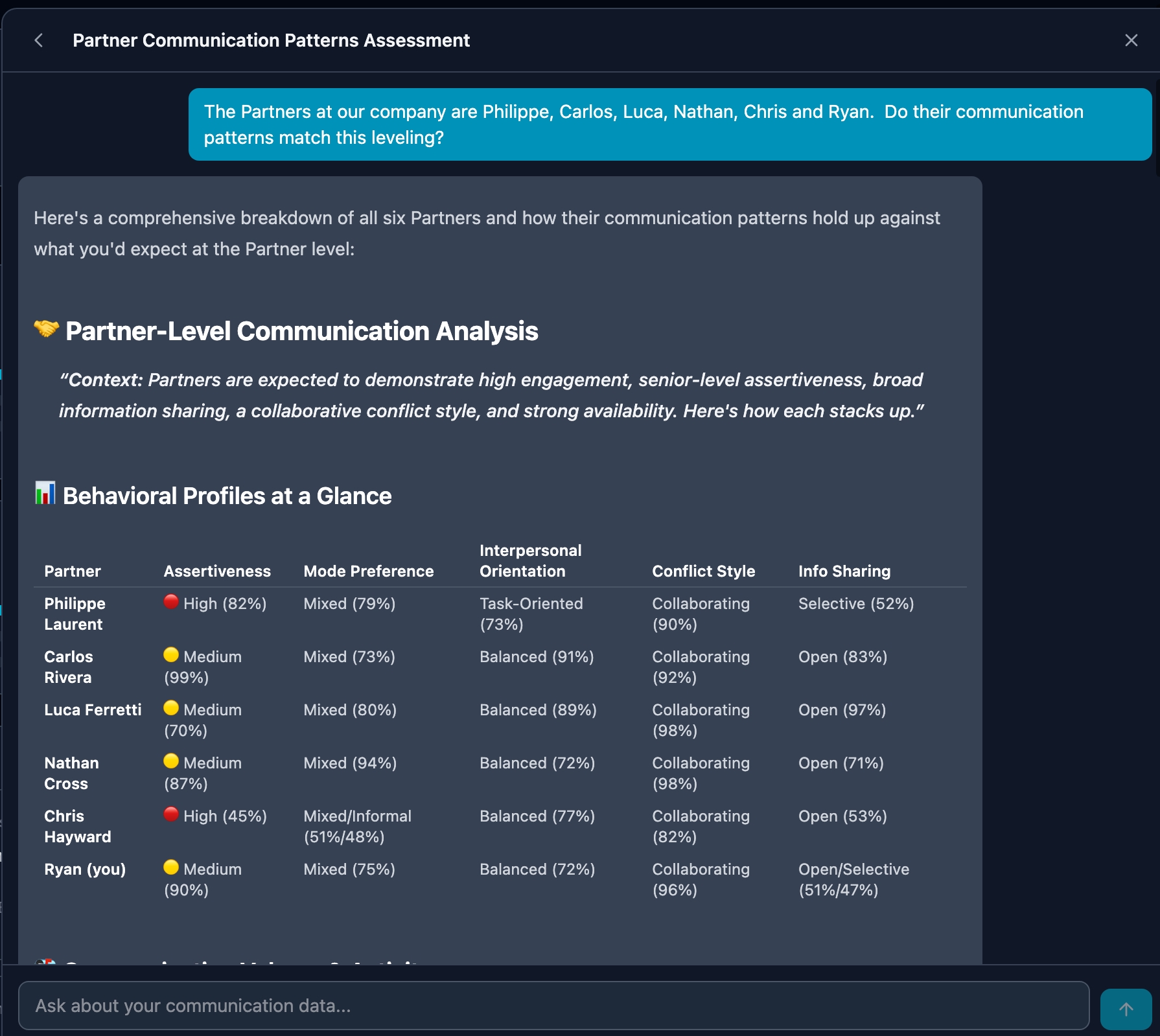Click the Assertiveness column header
The width and height of the screenshot is (1160, 1036).
coord(217,571)
